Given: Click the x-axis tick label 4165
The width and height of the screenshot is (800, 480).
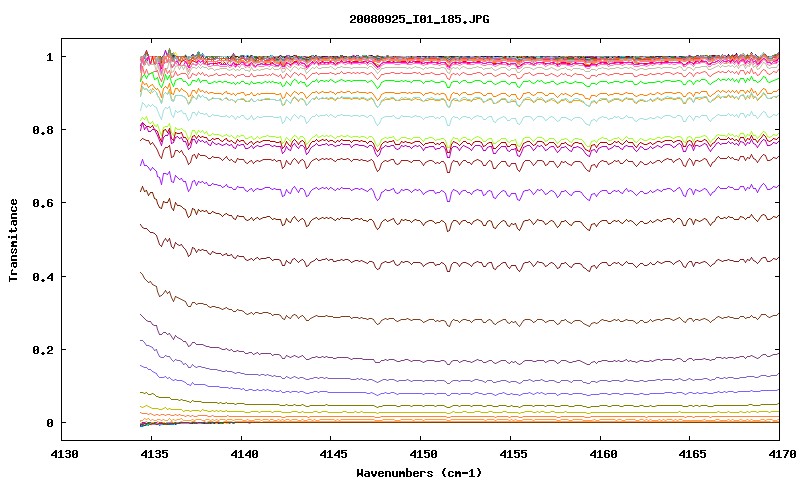Looking at the screenshot, I should click(x=692, y=453).
